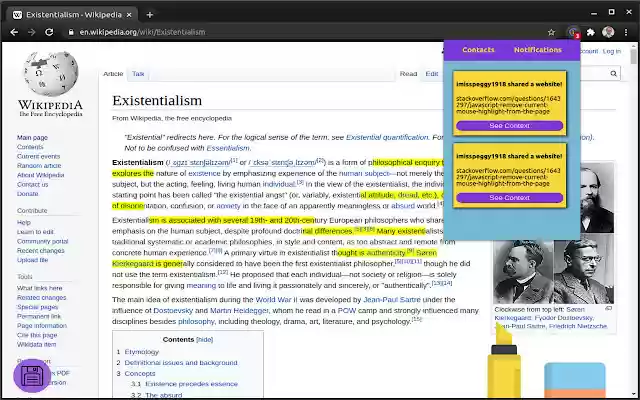This screenshot has width=640, height=400.
Task: Open the Talk tab
Action: (x=138, y=74)
